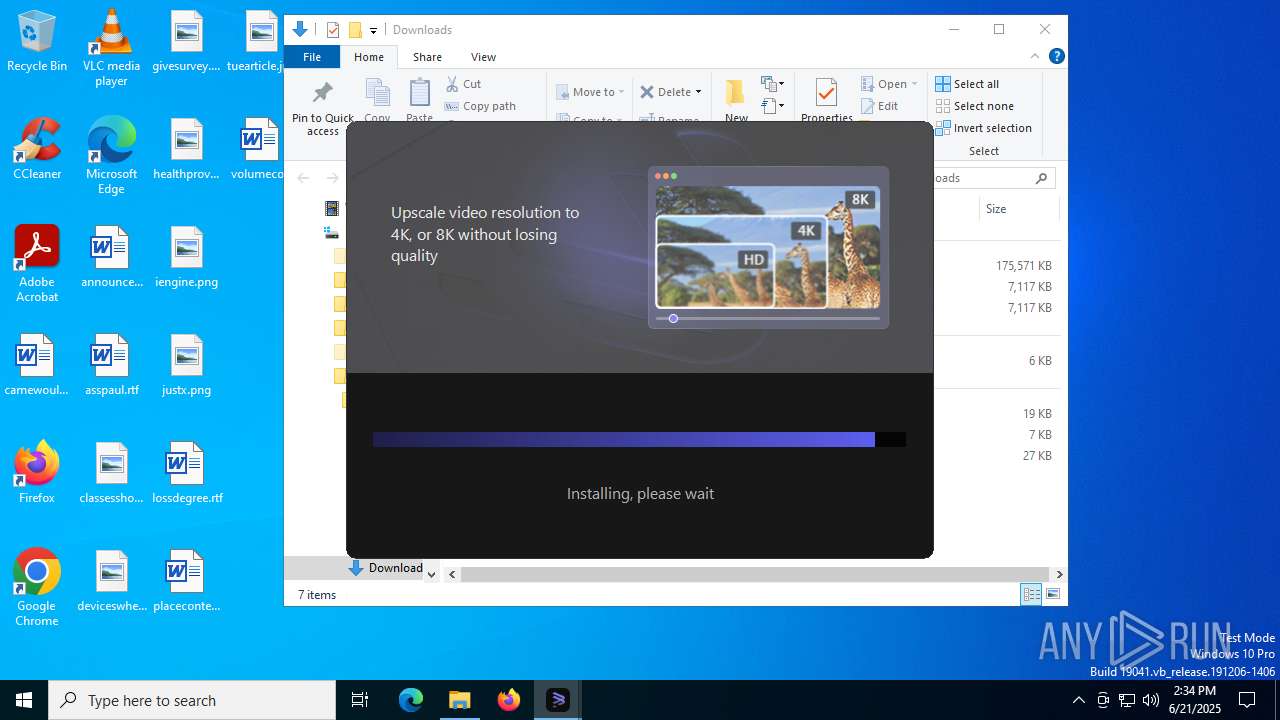Click the Explorer search Downloads field
The height and width of the screenshot is (720, 1280).
990,178
